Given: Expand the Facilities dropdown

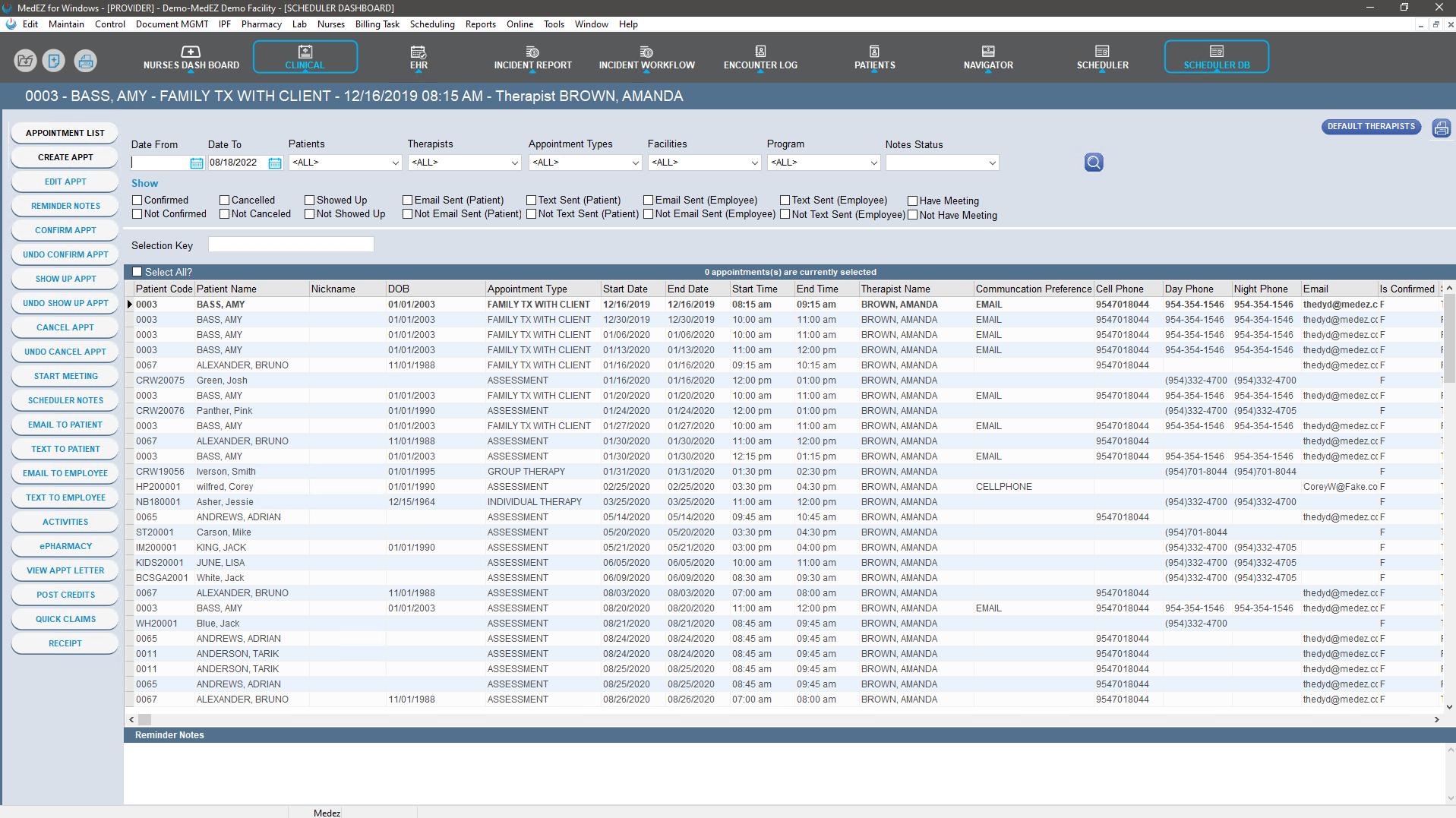Looking at the screenshot, I should 754,163.
